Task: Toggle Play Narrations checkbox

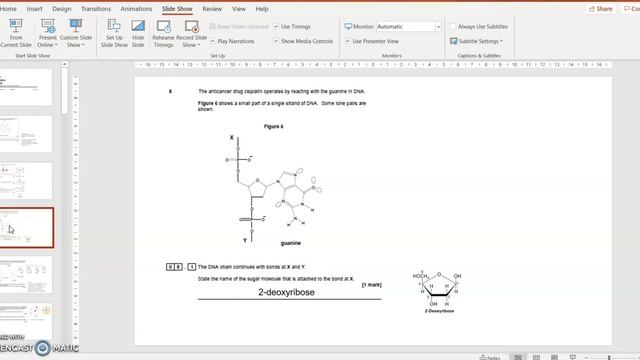Action: tap(212, 41)
